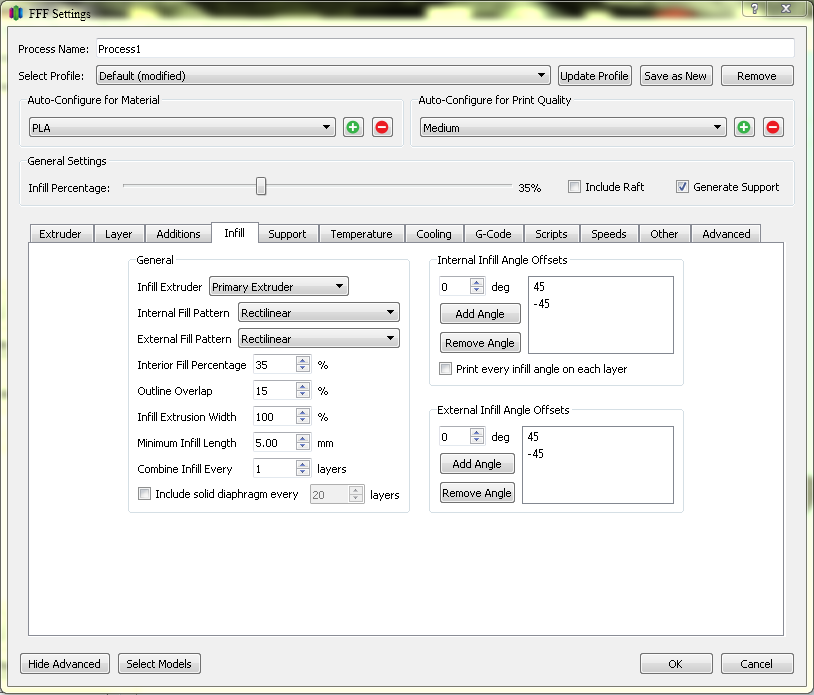The width and height of the screenshot is (814, 695).
Task: Open the Temperature tab
Action: pyautogui.click(x=361, y=234)
